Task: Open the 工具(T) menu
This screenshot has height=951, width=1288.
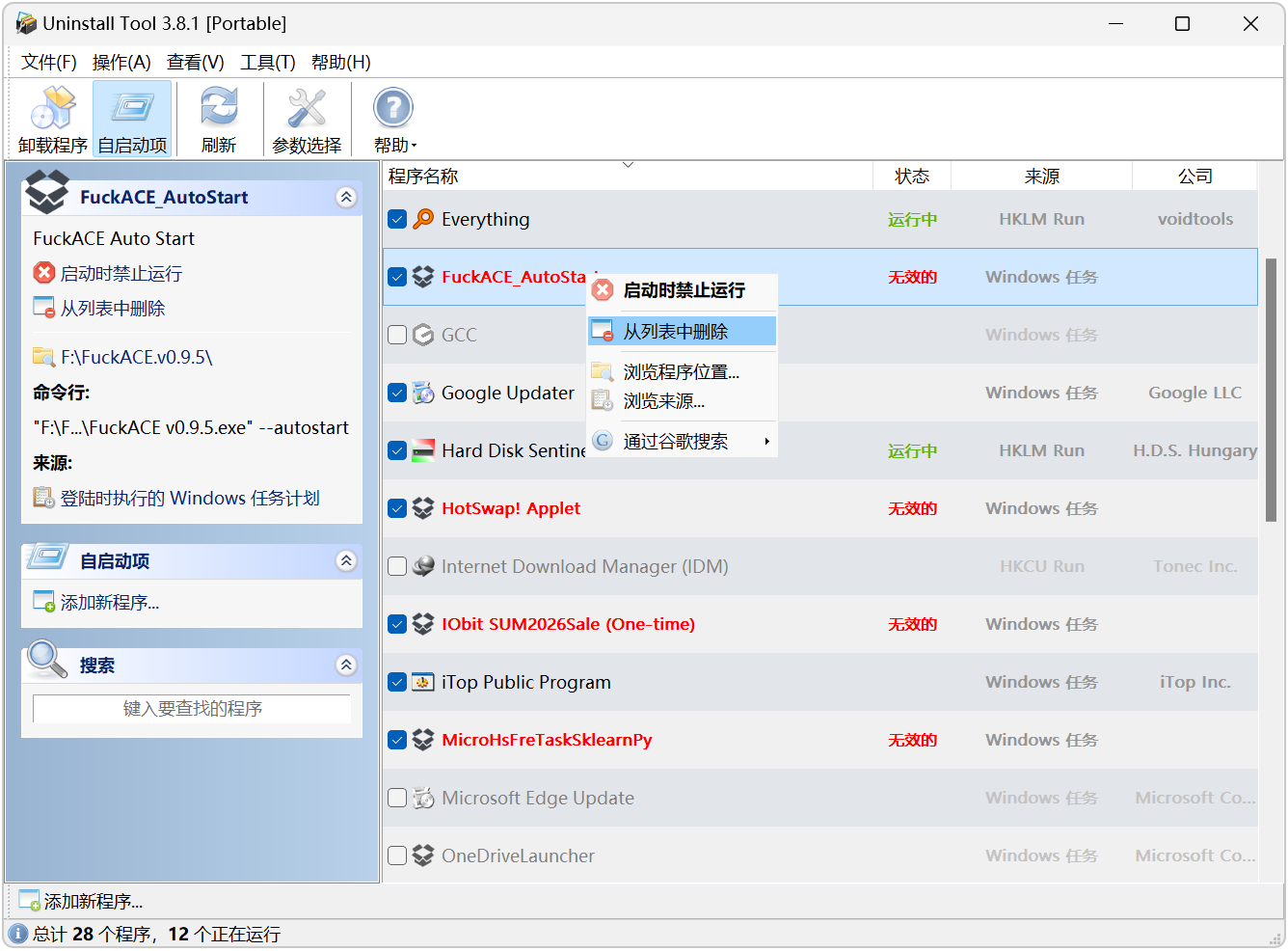Action: pyautogui.click(x=268, y=63)
